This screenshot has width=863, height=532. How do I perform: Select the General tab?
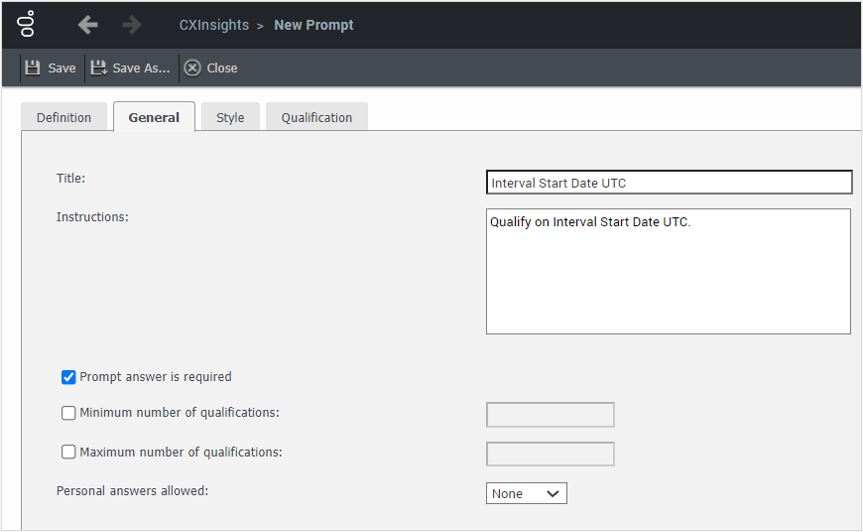(154, 118)
